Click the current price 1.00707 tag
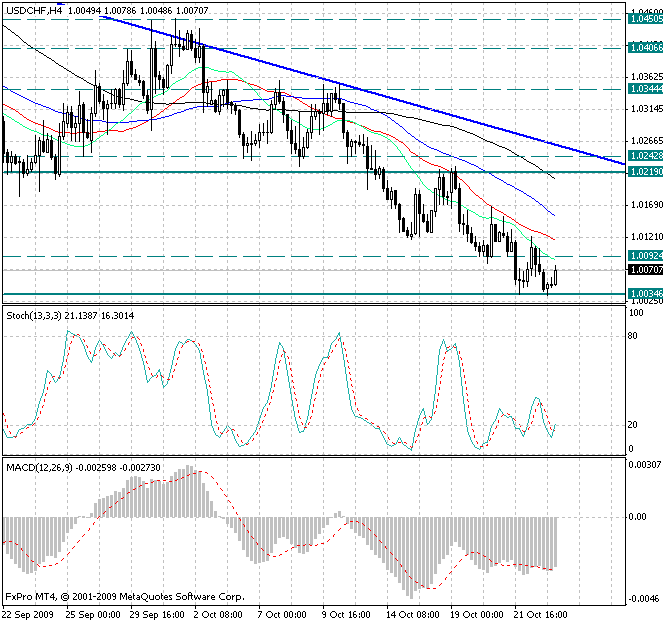 [643, 270]
